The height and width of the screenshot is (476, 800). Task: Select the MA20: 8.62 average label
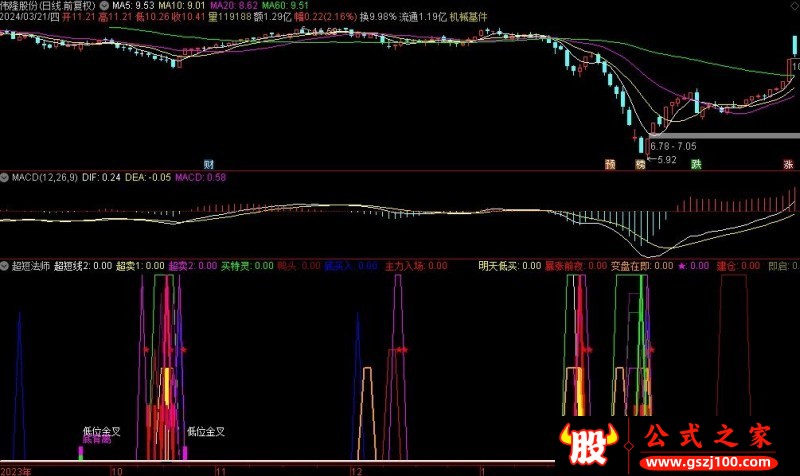click(x=234, y=6)
